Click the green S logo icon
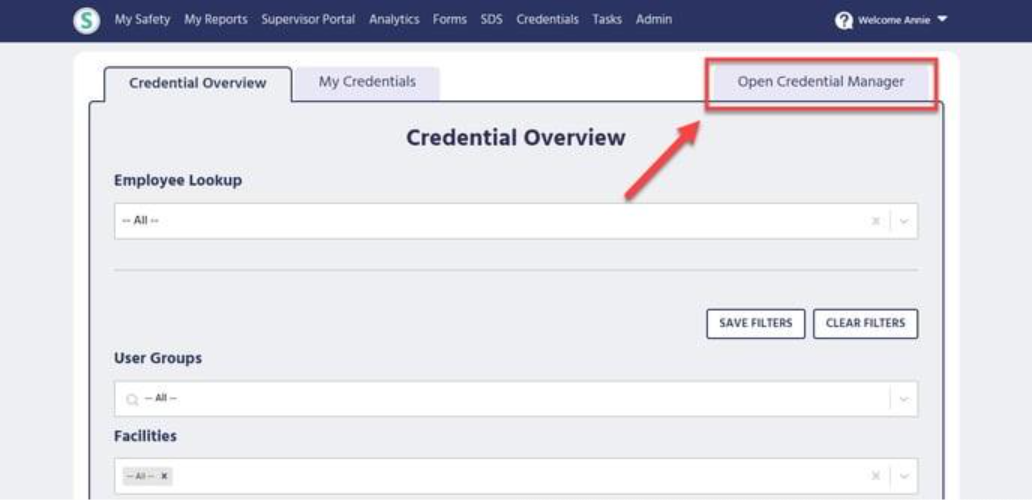Image resolution: width=1032 pixels, height=501 pixels. coord(86,20)
